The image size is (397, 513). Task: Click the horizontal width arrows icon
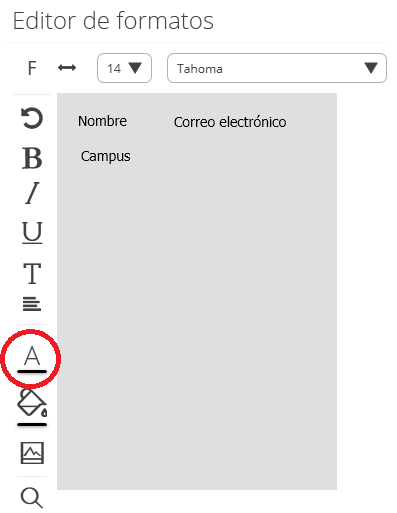coord(67,68)
